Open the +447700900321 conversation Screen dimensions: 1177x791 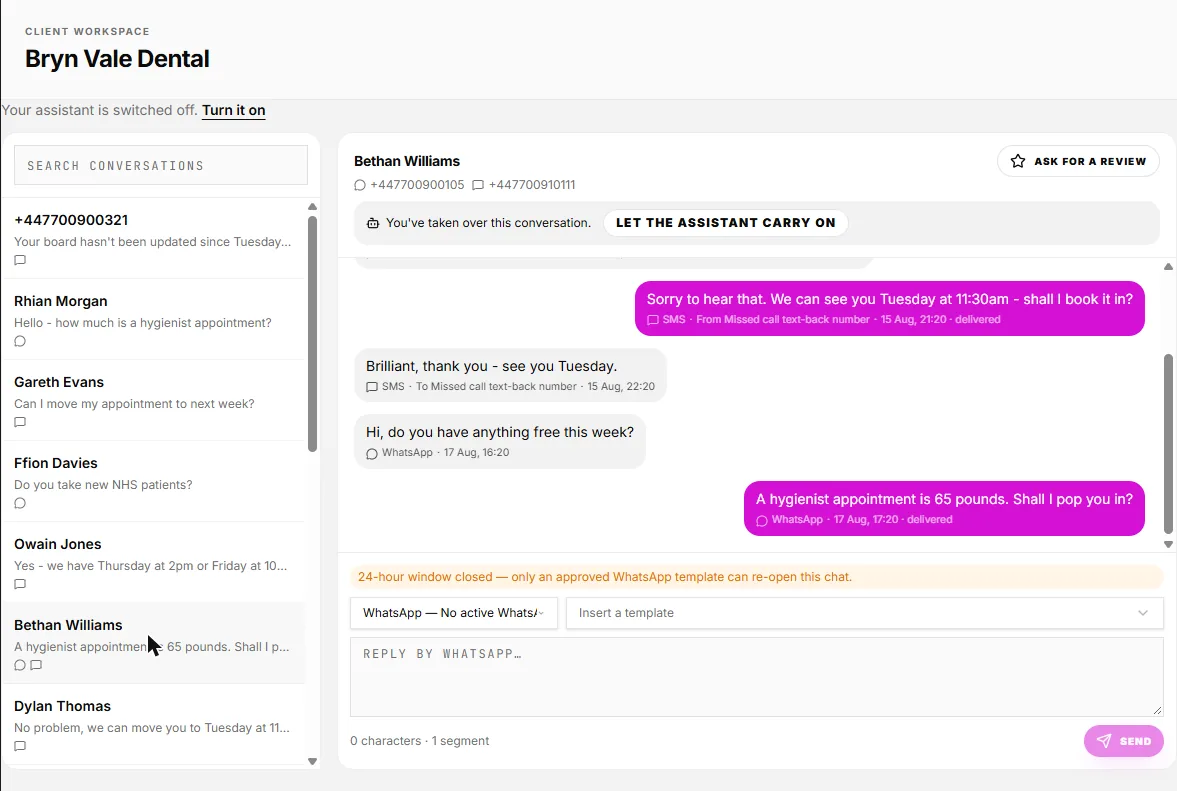[153, 239]
